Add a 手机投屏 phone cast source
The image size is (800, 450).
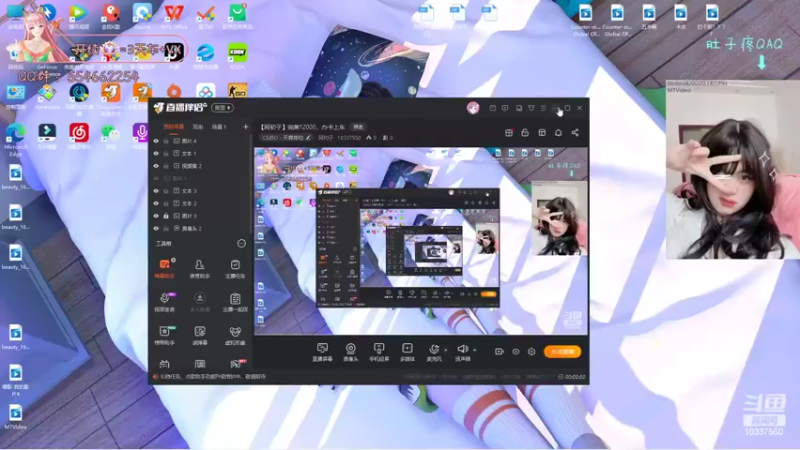click(379, 352)
